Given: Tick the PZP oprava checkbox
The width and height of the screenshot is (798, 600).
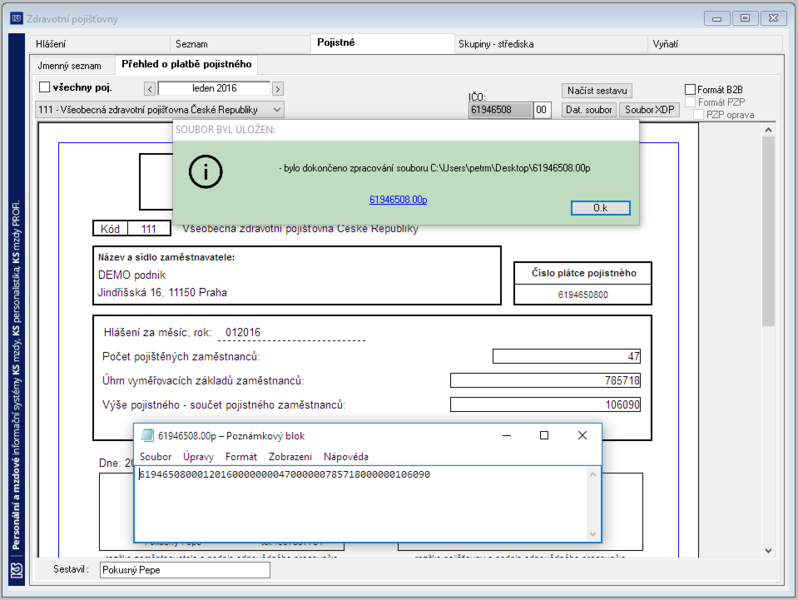Looking at the screenshot, I should pos(699,115).
